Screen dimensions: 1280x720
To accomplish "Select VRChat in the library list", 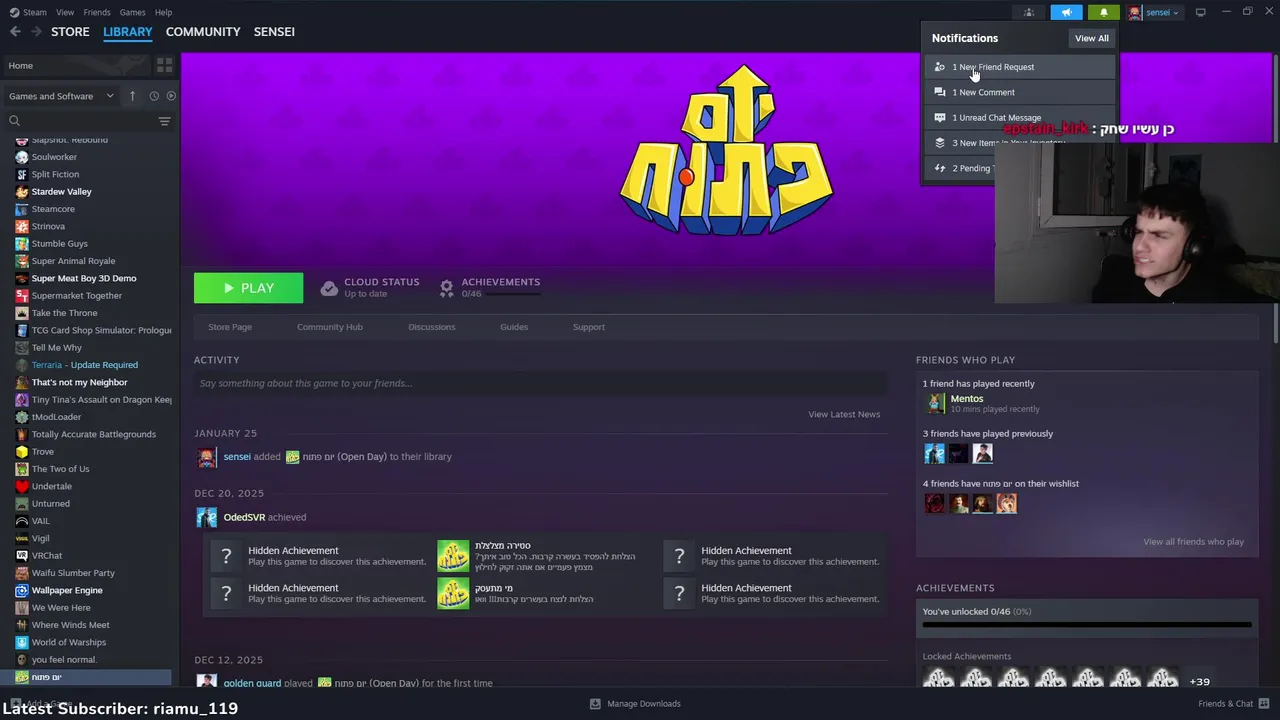I will click(47, 556).
